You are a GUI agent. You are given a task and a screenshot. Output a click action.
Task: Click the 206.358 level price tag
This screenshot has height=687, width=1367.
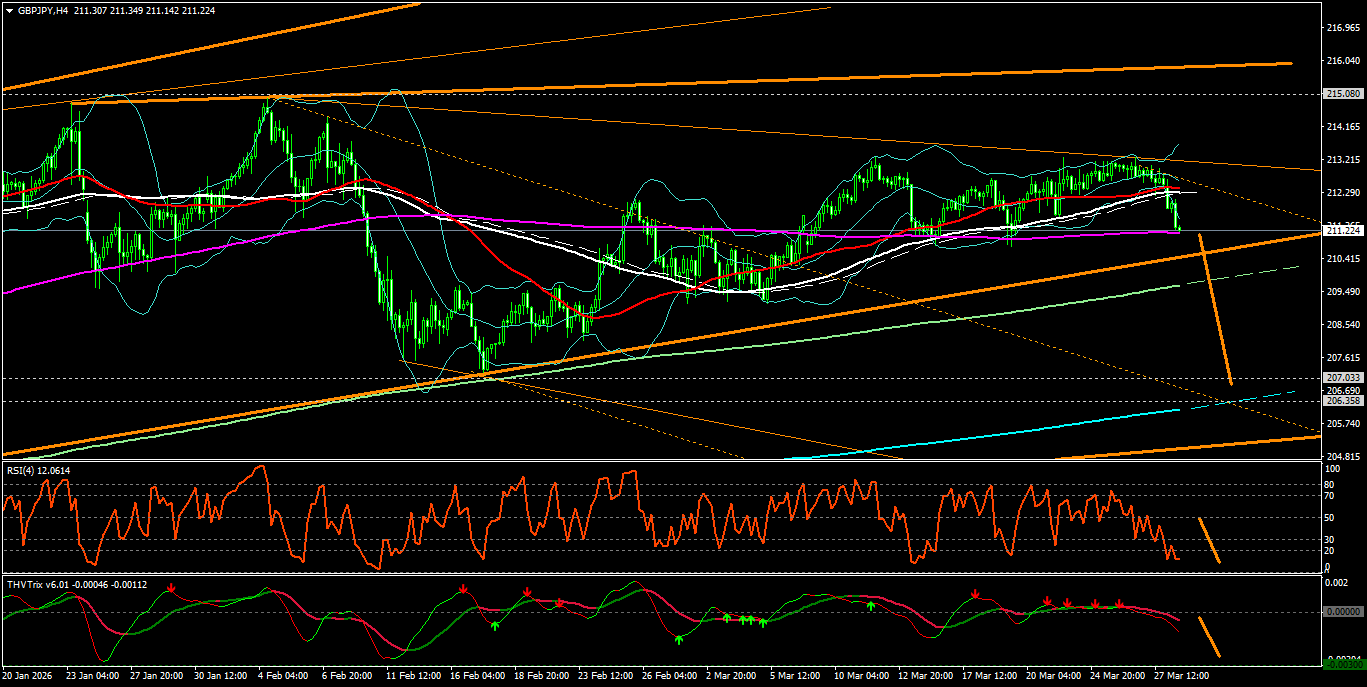[x=1344, y=401]
